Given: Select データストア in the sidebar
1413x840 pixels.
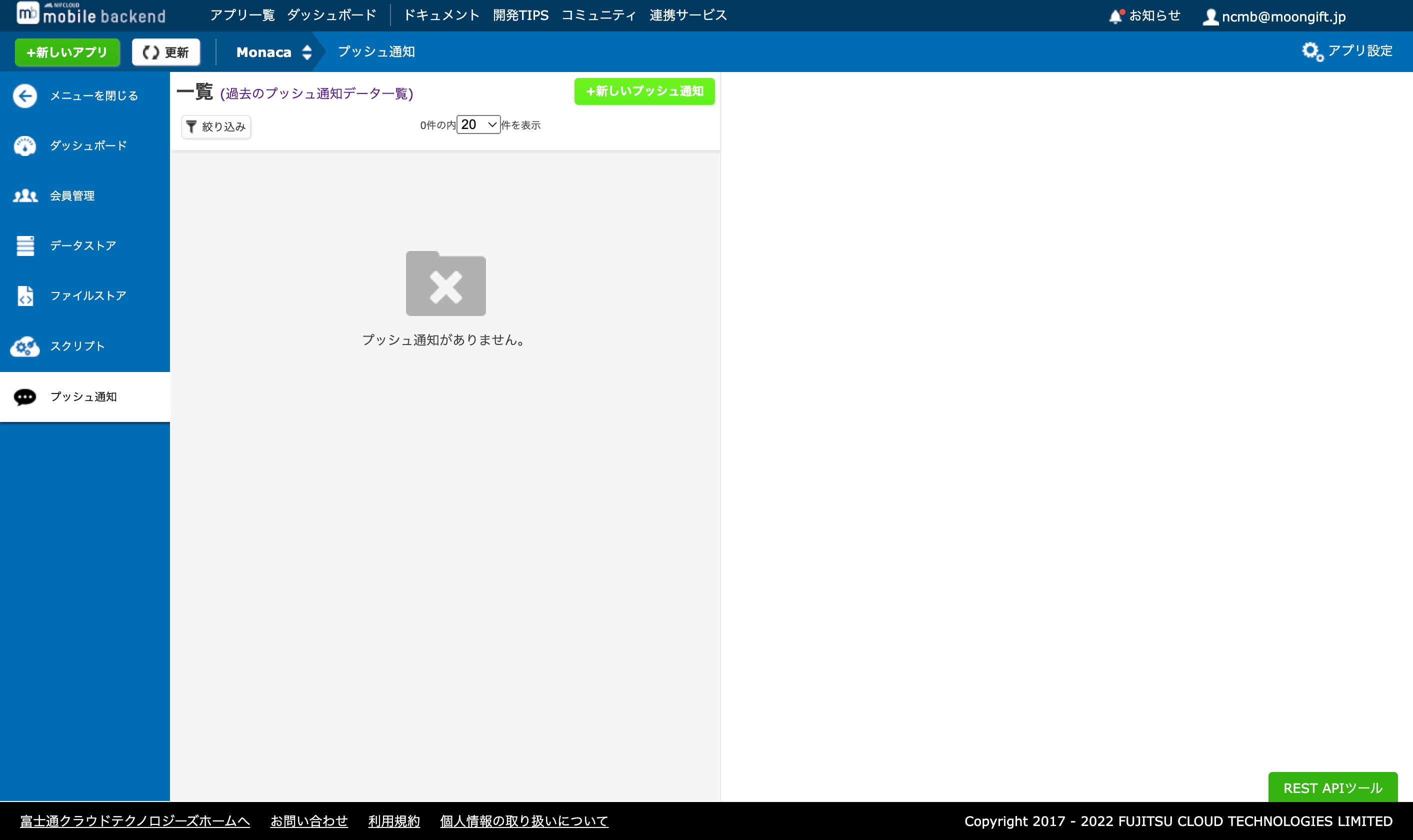Looking at the screenshot, I should [85, 245].
